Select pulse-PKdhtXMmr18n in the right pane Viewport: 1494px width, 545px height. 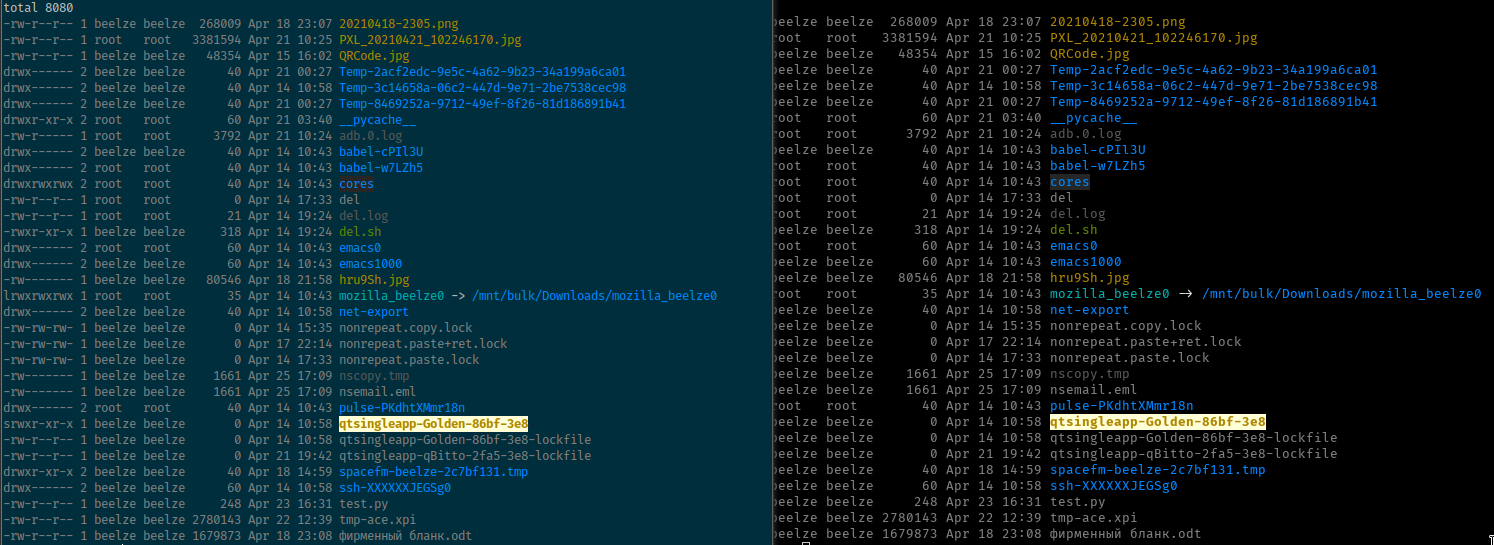1122,405
